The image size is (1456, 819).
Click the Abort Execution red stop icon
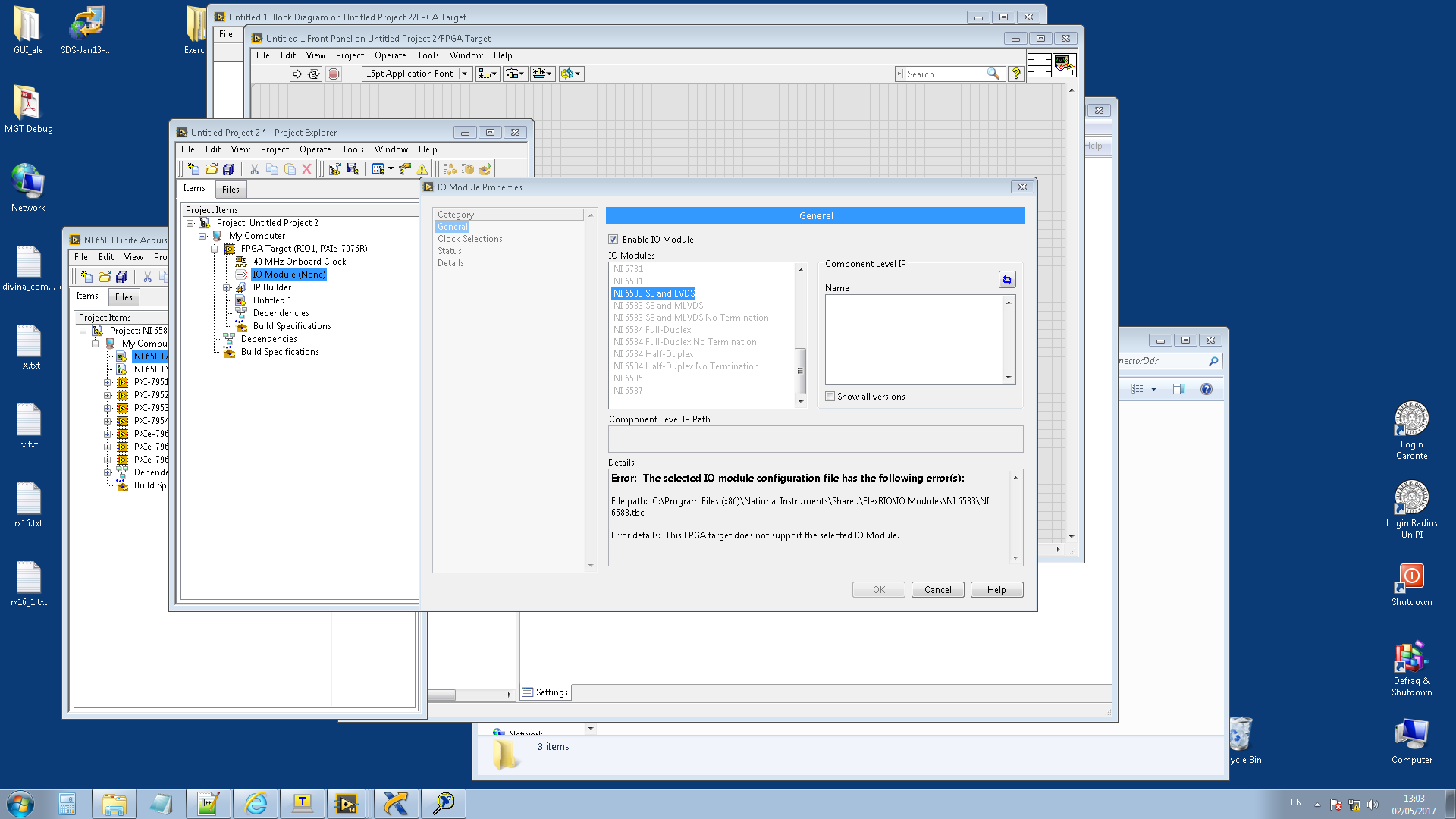coord(333,74)
